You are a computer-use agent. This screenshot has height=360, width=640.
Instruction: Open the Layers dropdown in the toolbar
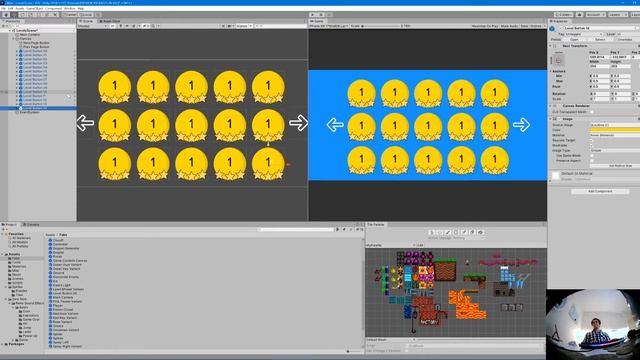pos(617,15)
